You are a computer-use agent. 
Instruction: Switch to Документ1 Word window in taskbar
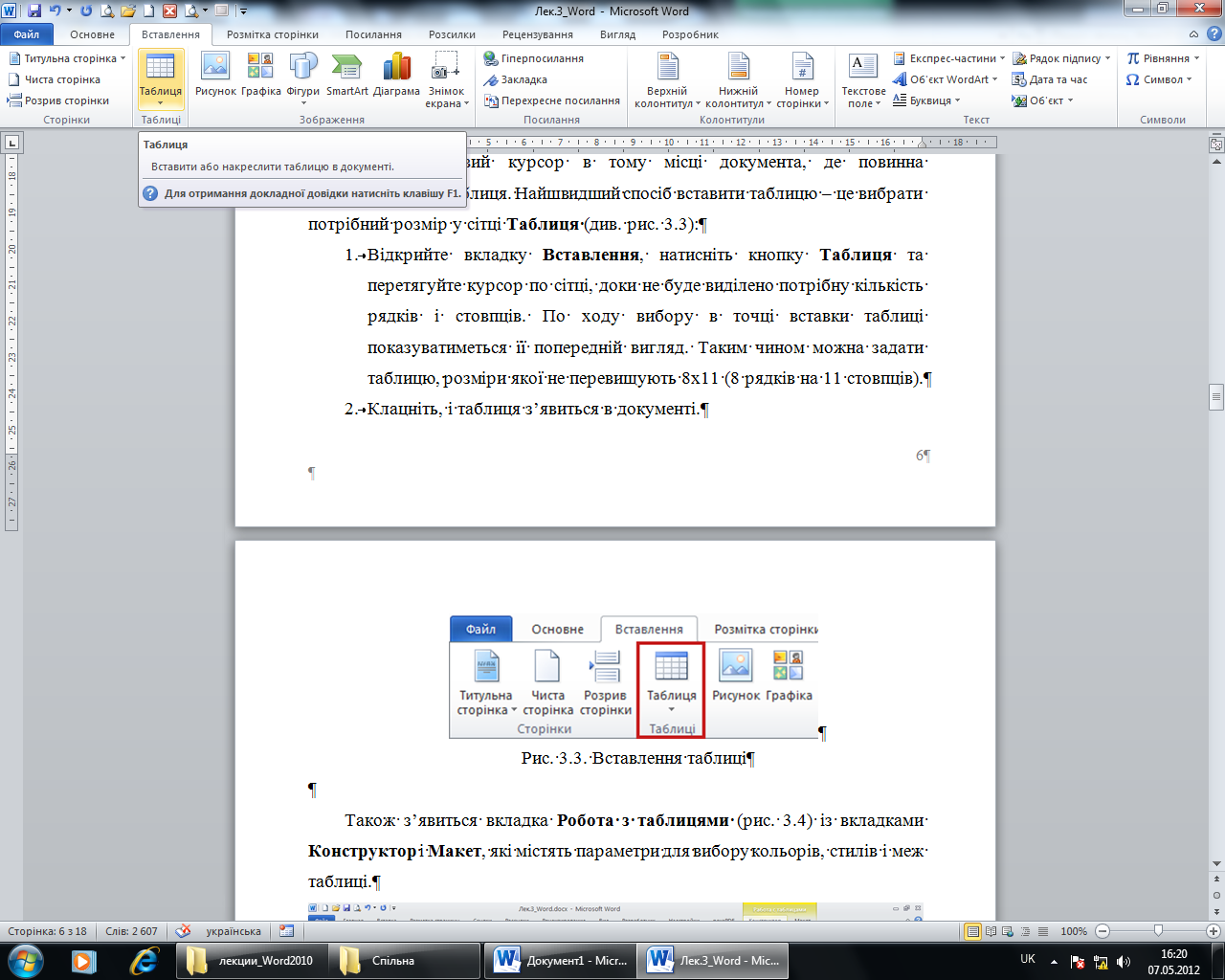click(x=560, y=960)
